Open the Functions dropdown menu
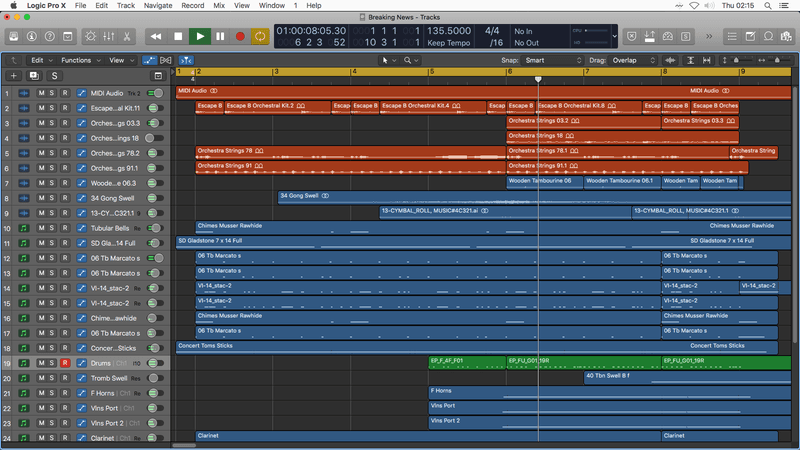The width and height of the screenshot is (800, 450). 81,60
